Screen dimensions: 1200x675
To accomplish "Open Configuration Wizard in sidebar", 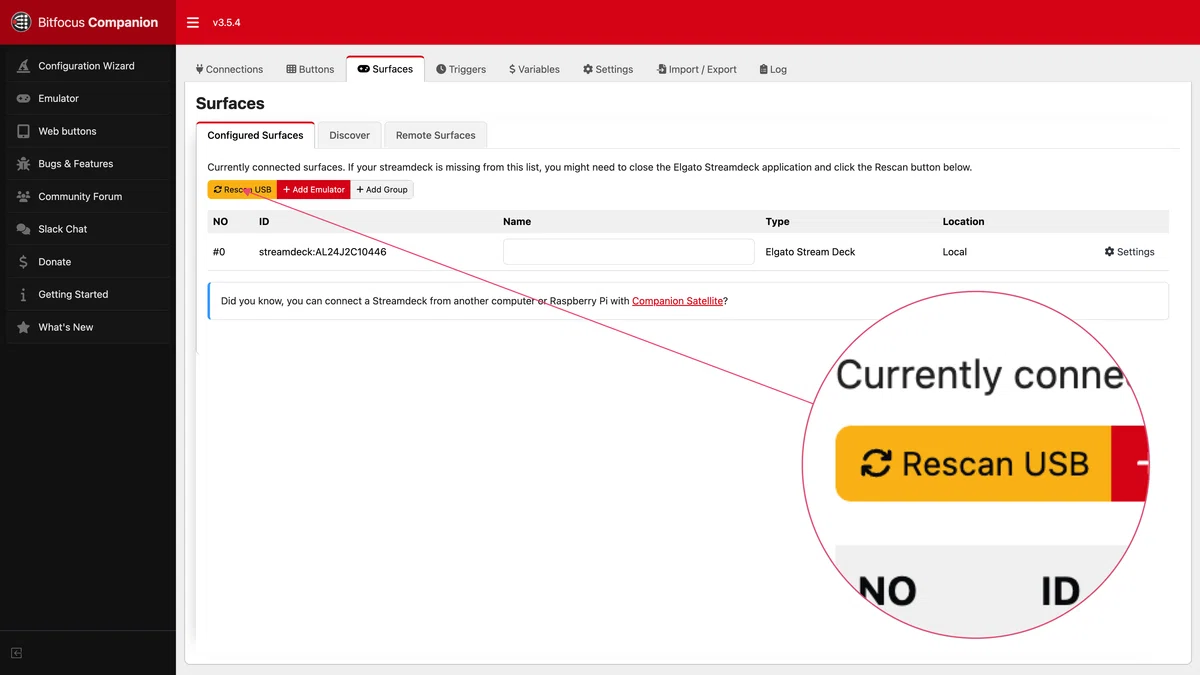I will (88, 66).
